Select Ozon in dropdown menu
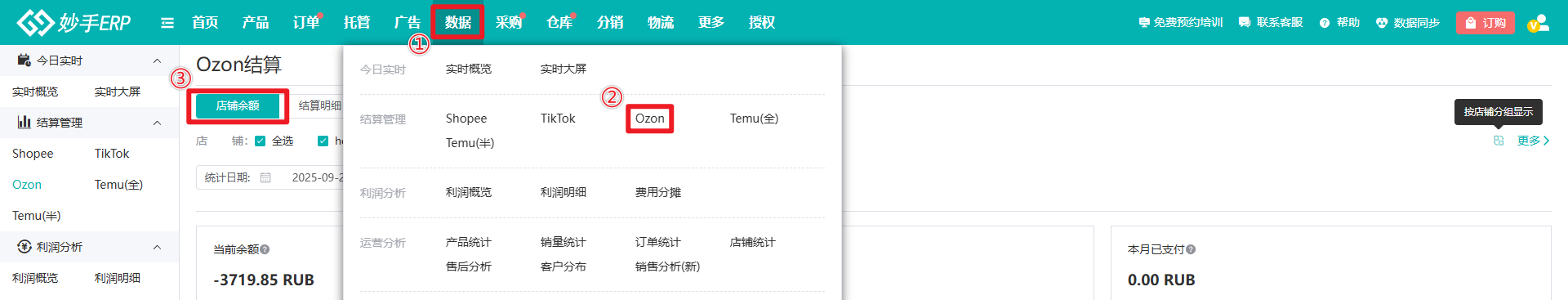The width and height of the screenshot is (1568, 300). pyautogui.click(x=650, y=119)
